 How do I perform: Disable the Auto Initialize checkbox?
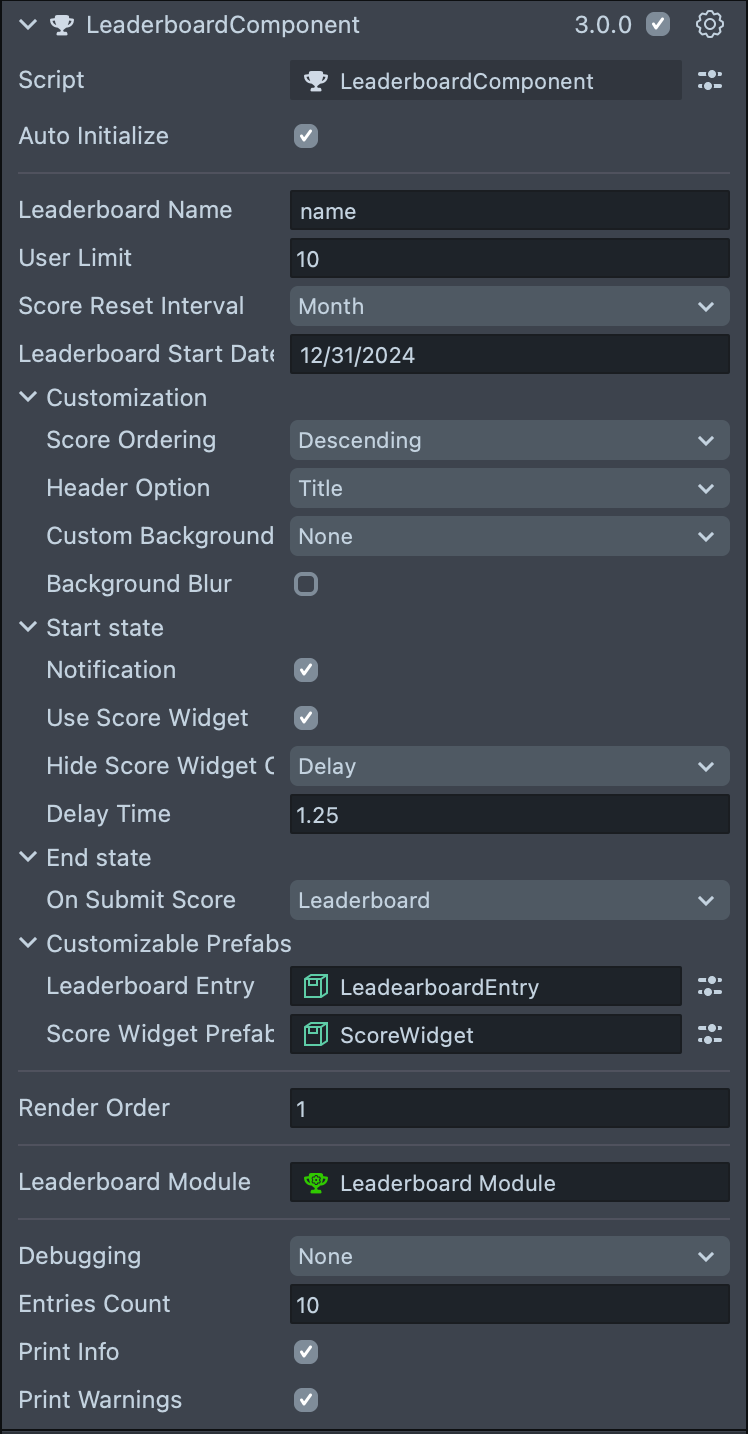click(x=306, y=136)
